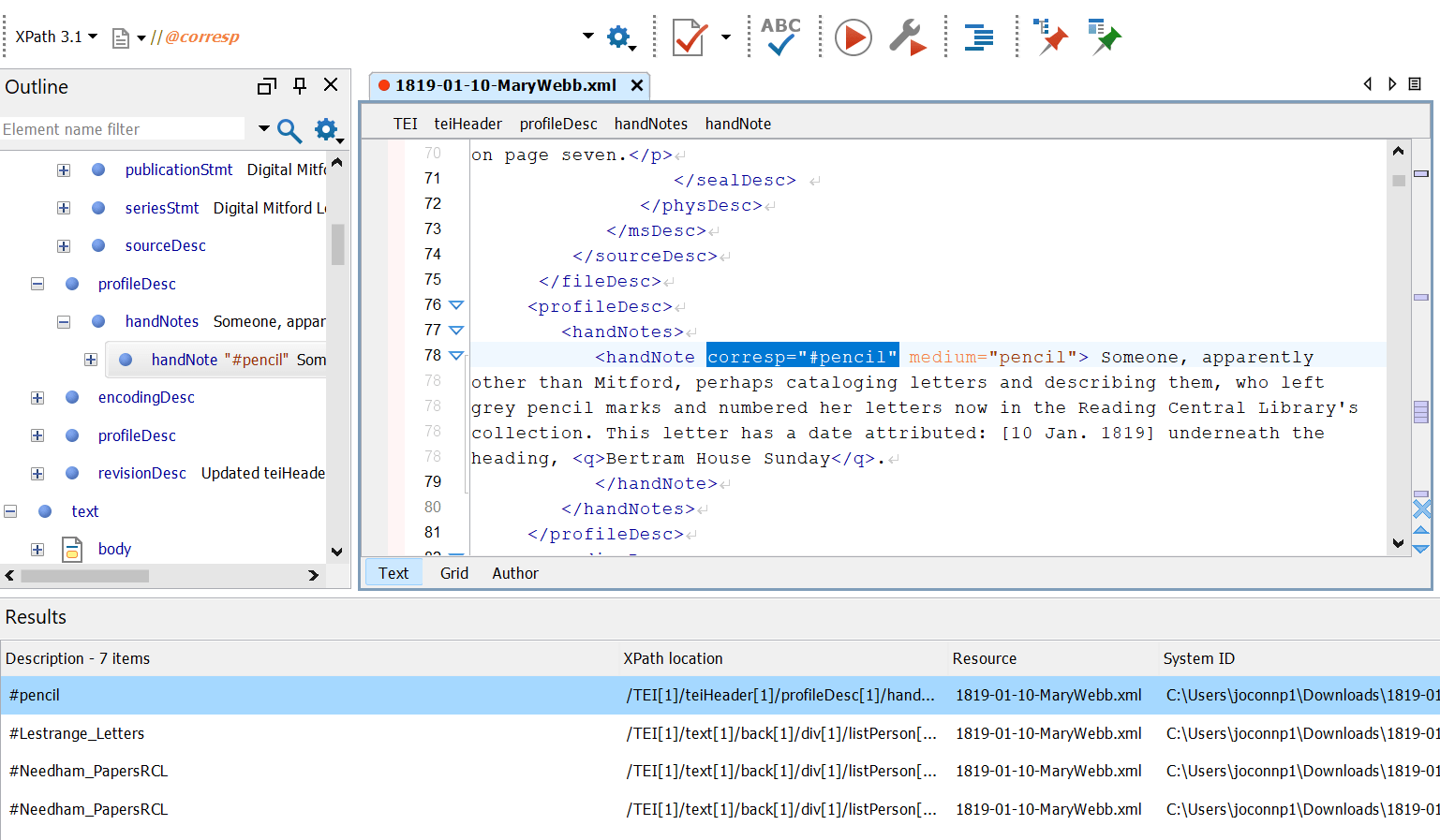Fold the profileDesc element at line 76
The height and width of the screenshot is (840, 1440).
[456, 305]
